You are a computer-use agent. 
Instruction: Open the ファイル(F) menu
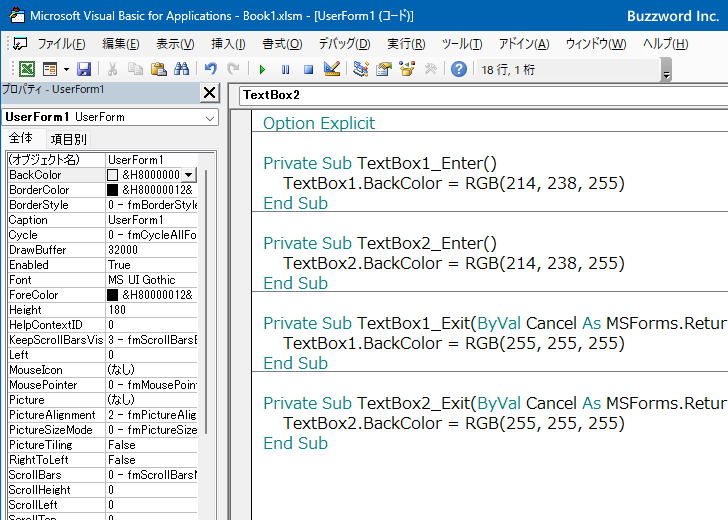click(x=61, y=44)
